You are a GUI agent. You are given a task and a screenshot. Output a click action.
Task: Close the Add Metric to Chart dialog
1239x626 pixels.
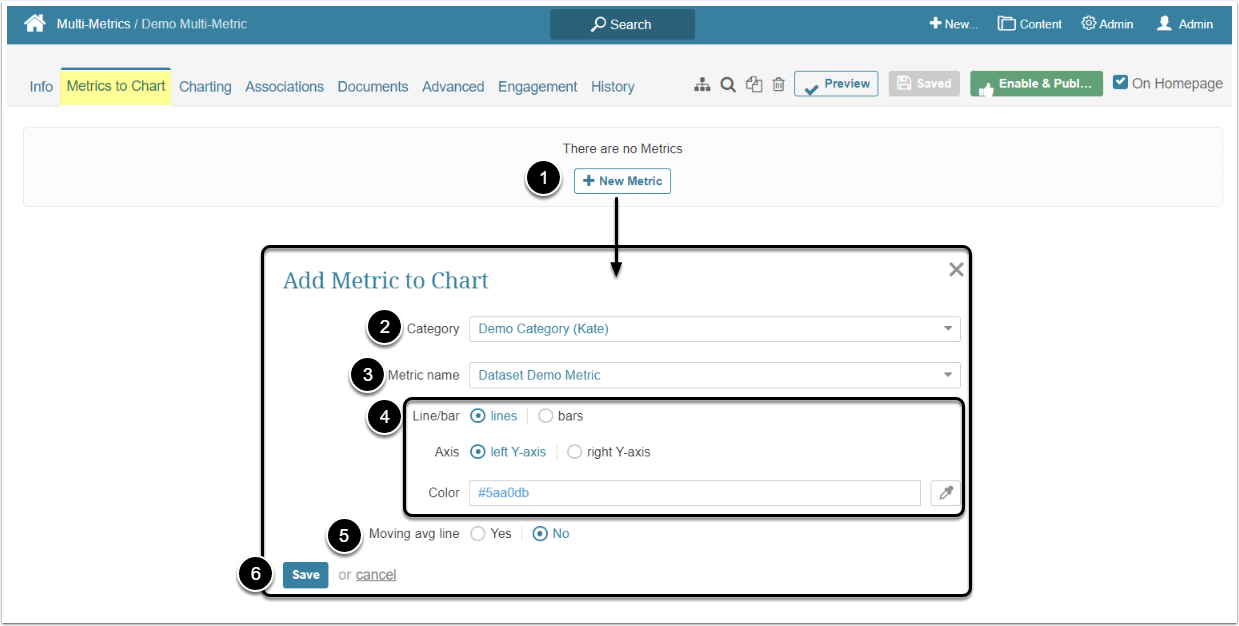point(956,269)
